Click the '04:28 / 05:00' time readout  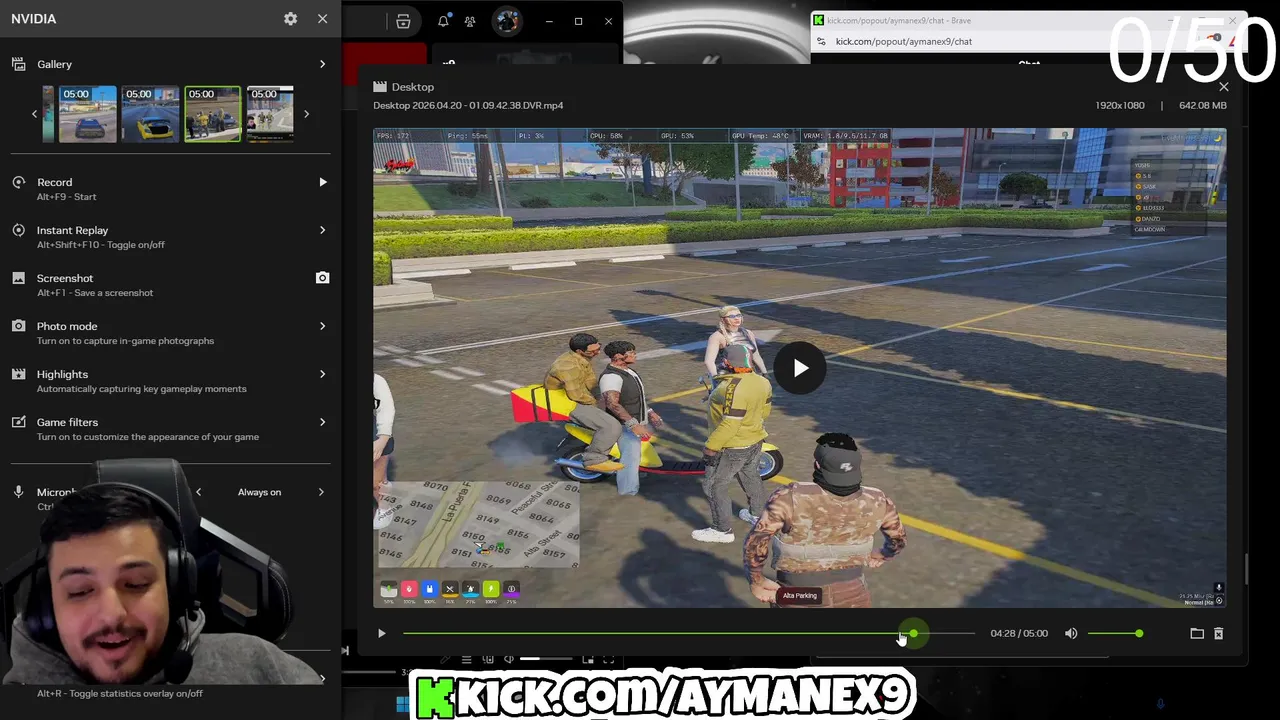click(1019, 633)
